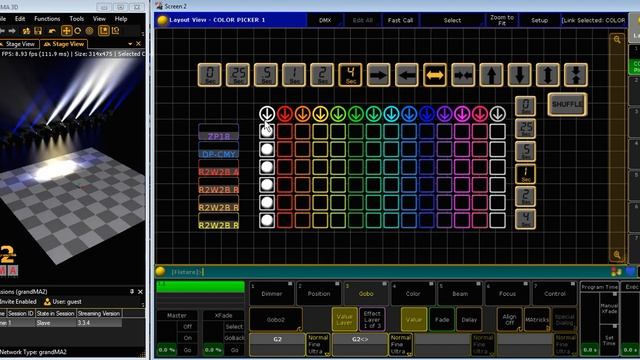
Task: Select the Rotate tool in MA 3D toolbar
Action: [x=78, y=31]
